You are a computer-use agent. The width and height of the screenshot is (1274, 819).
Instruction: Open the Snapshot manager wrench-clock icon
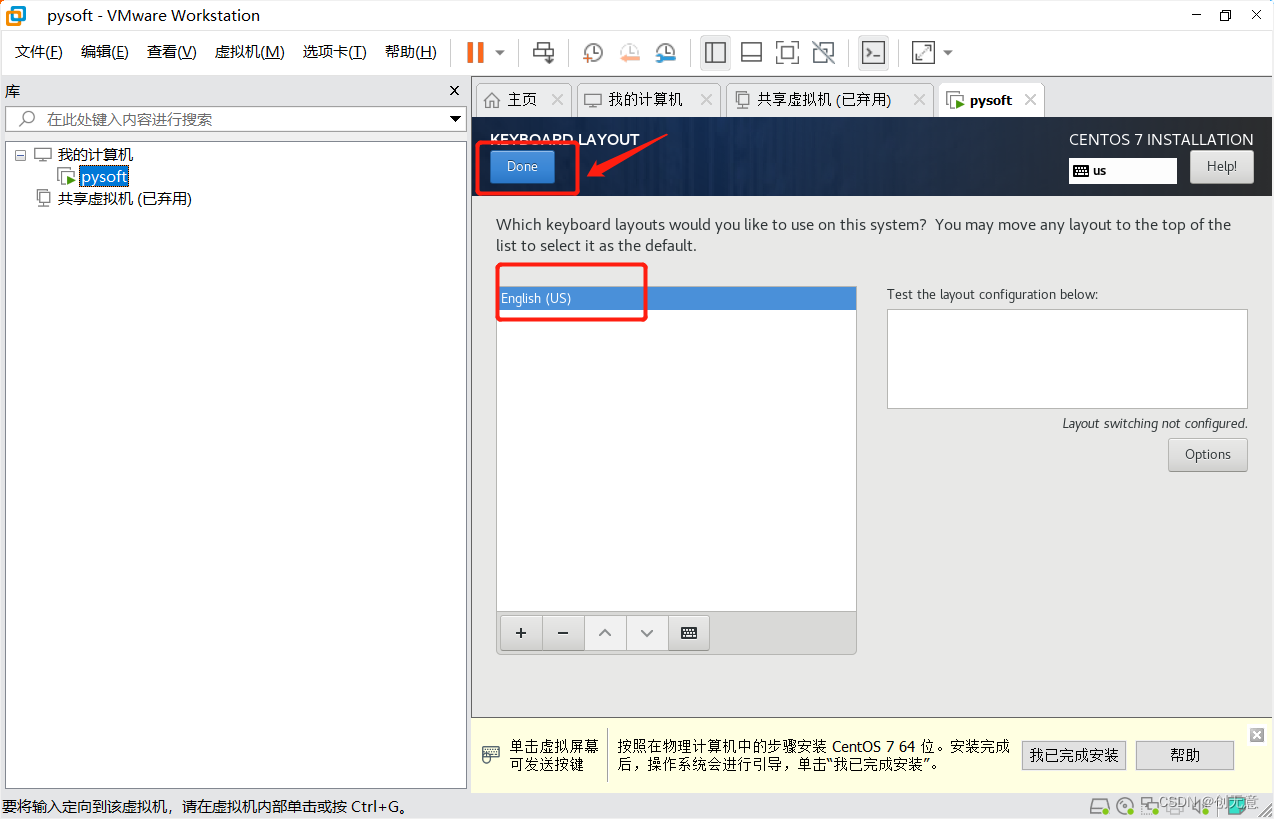[665, 52]
